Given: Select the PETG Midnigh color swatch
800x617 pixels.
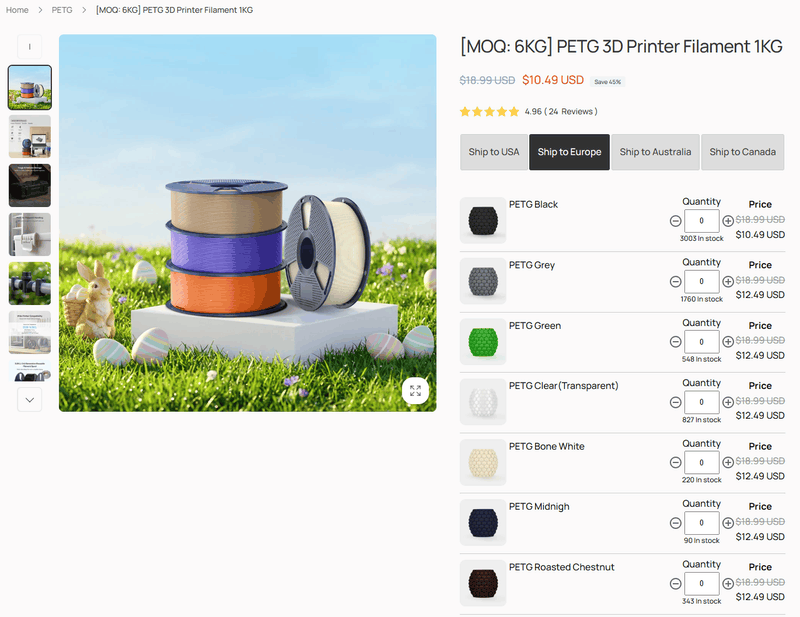Looking at the screenshot, I should pos(483,523).
